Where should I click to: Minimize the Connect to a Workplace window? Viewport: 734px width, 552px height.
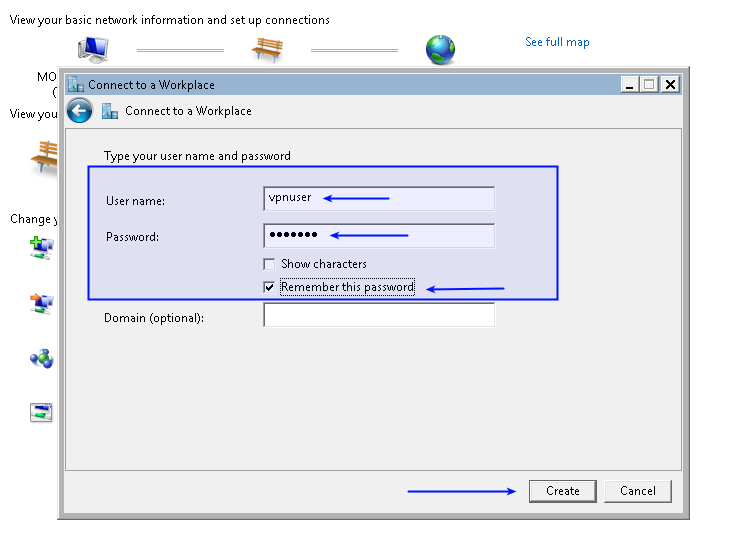pos(629,85)
